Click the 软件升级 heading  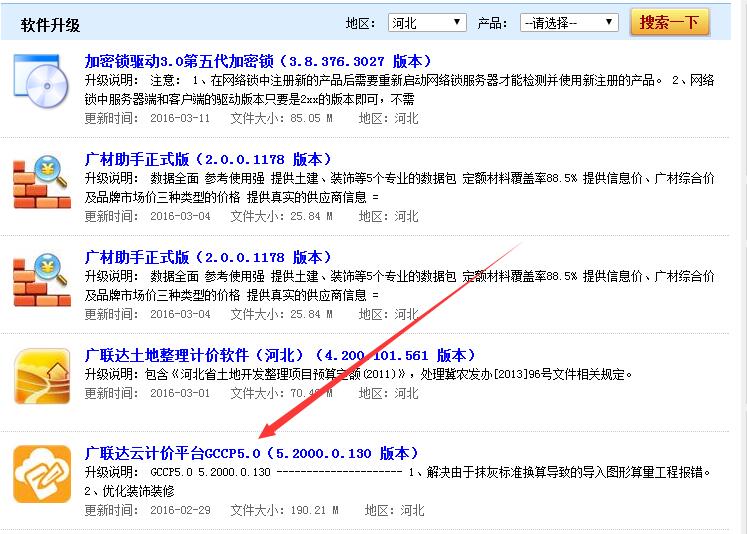50,25
